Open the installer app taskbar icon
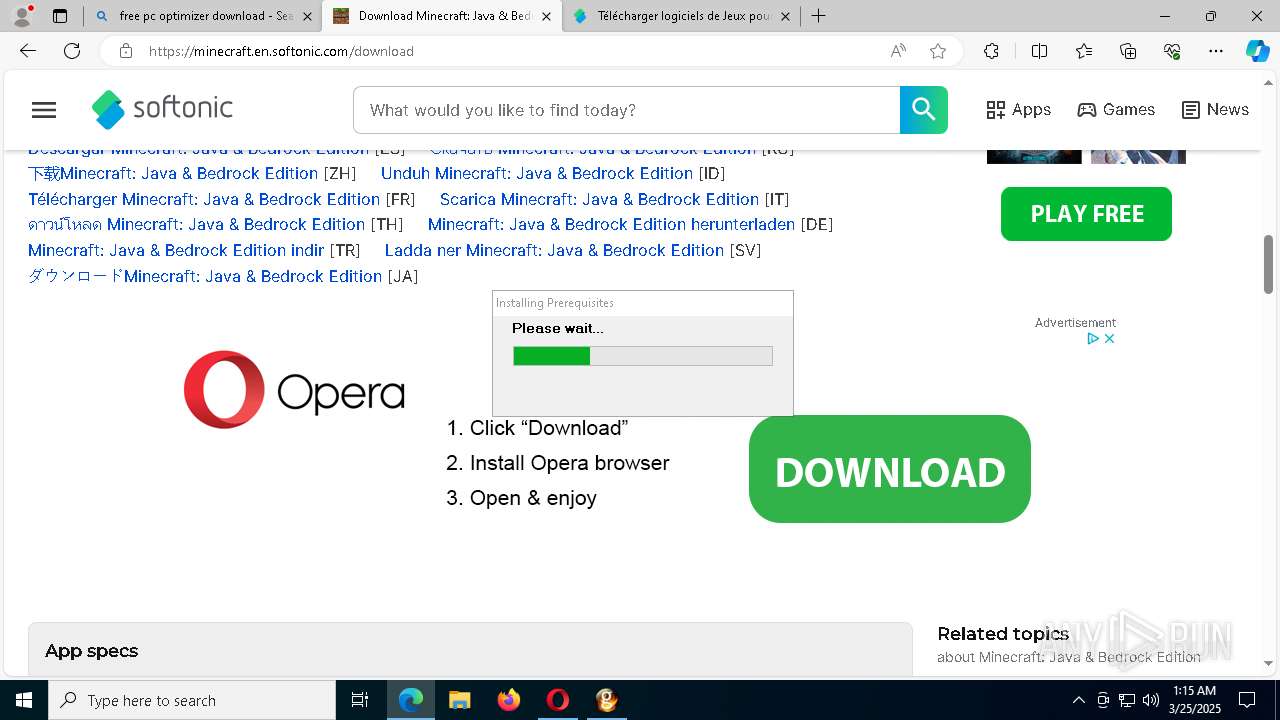1280x720 pixels. coord(607,700)
